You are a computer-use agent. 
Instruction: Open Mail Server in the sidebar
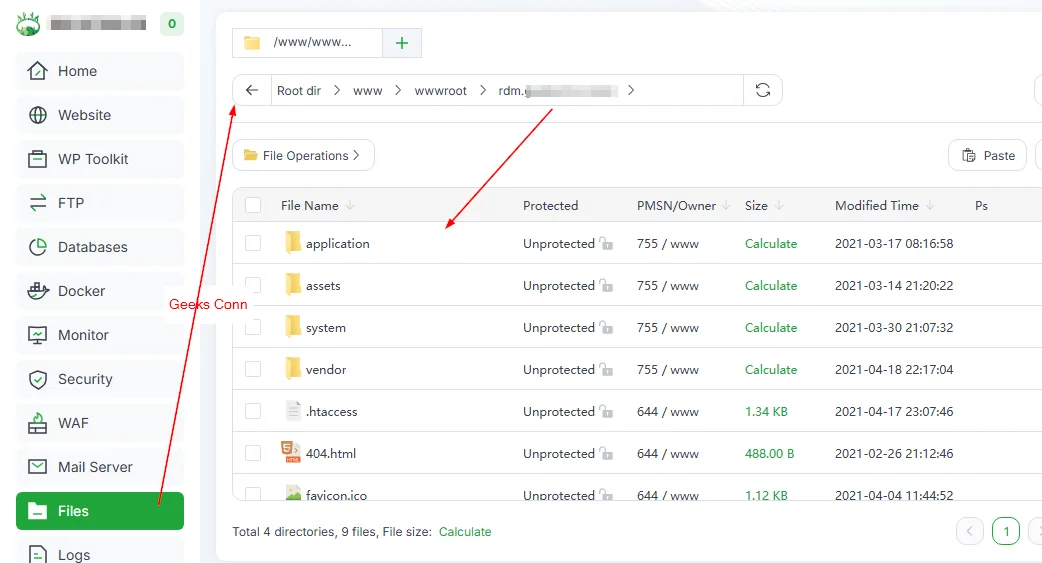(100, 467)
